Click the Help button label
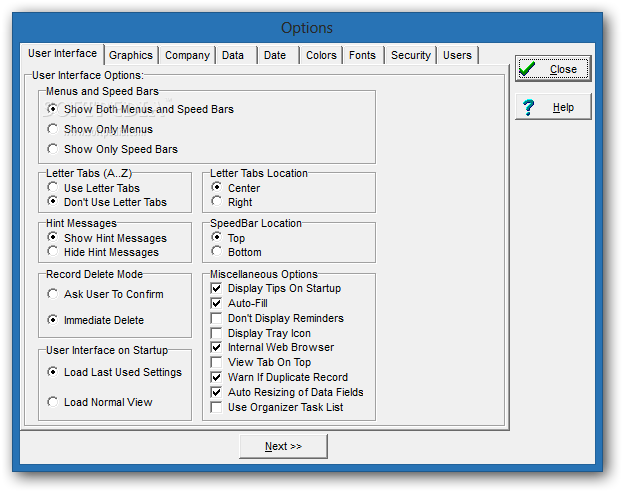The height and width of the screenshot is (492, 623). coord(563,107)
